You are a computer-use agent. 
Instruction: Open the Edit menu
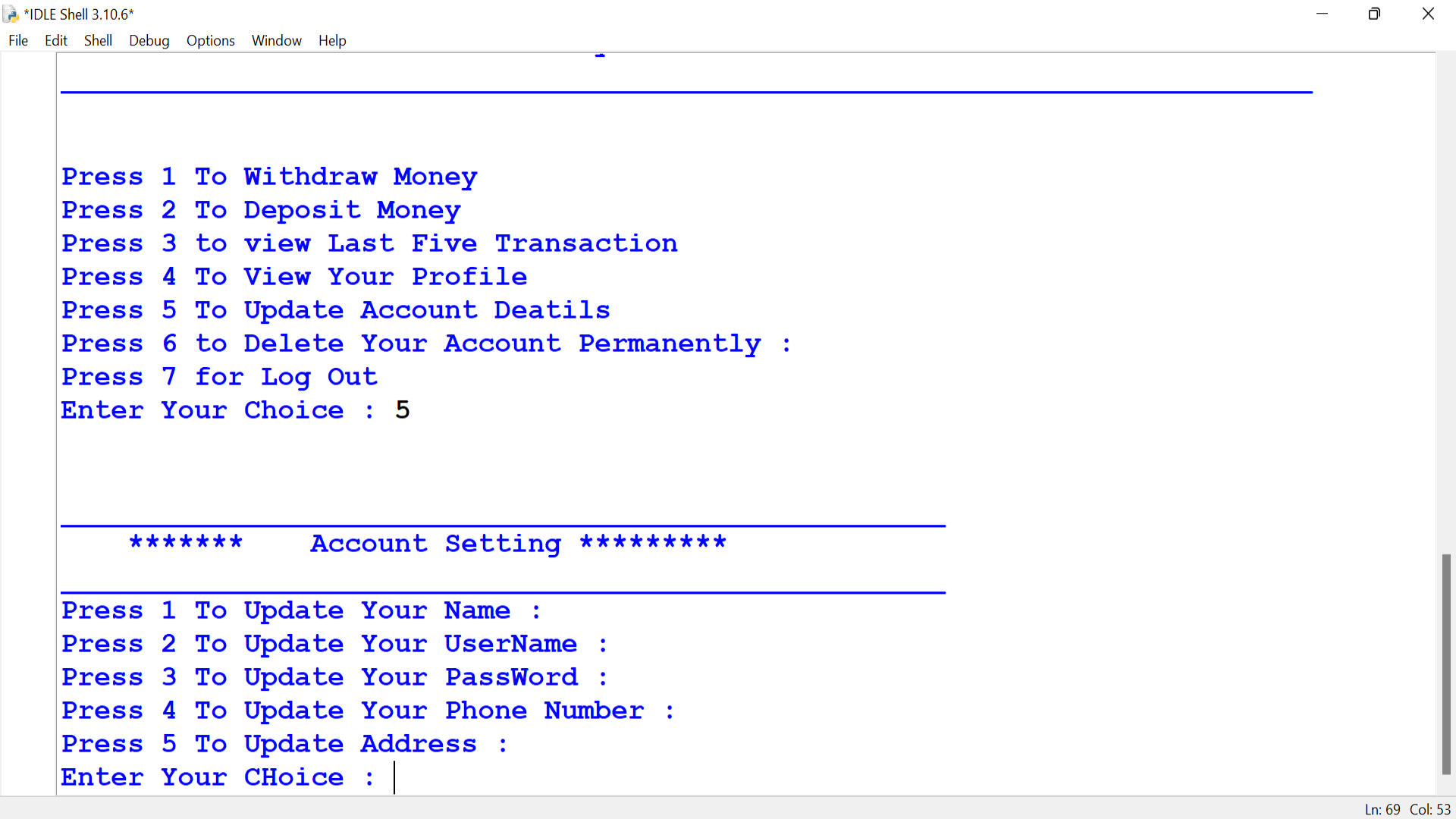(x=55, y=41)
